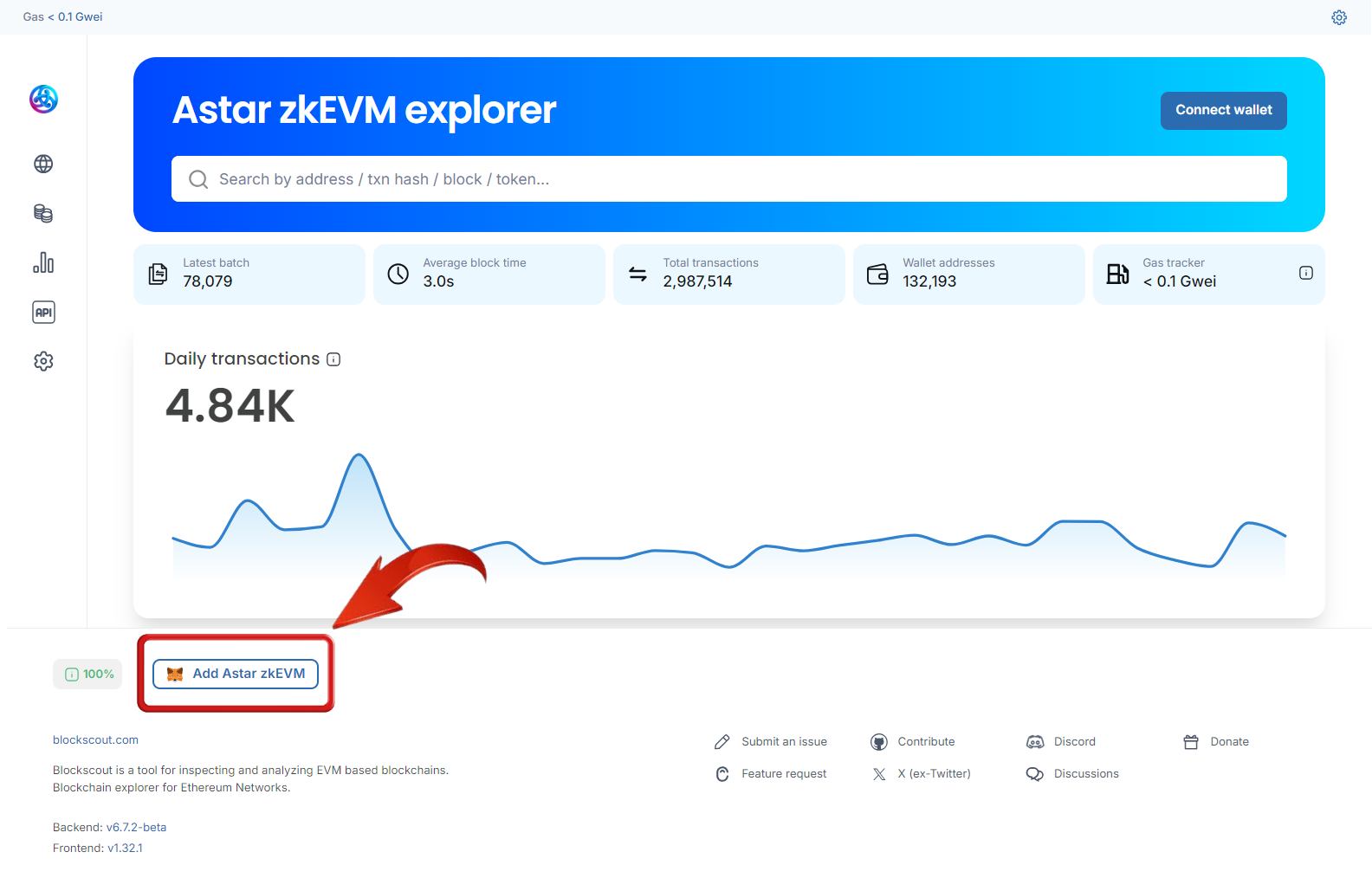Click the Astar network logo in sidebar
Screen dimensions: 1372x878
(43, 100)
